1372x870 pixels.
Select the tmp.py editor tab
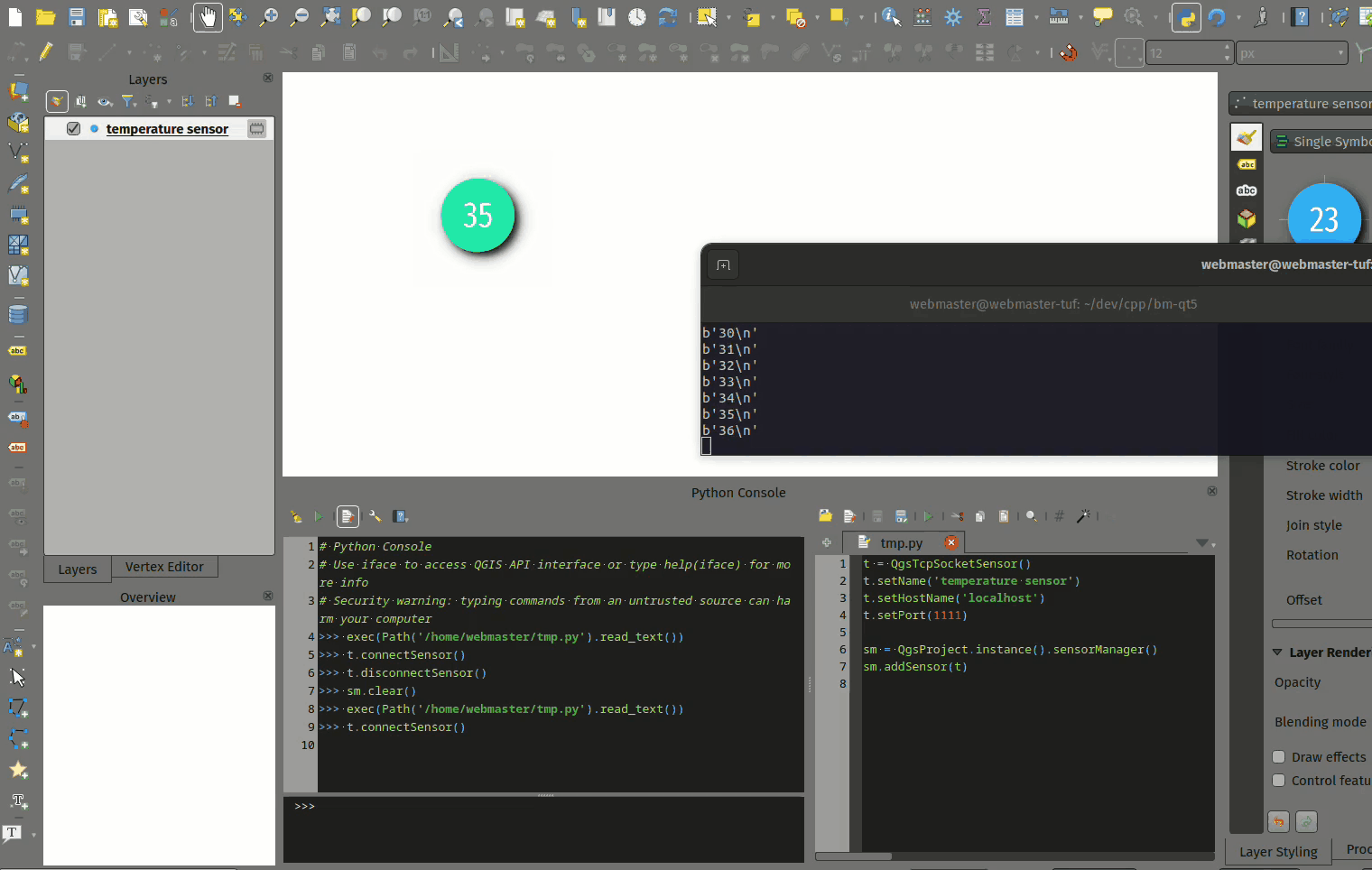(901, 542)
